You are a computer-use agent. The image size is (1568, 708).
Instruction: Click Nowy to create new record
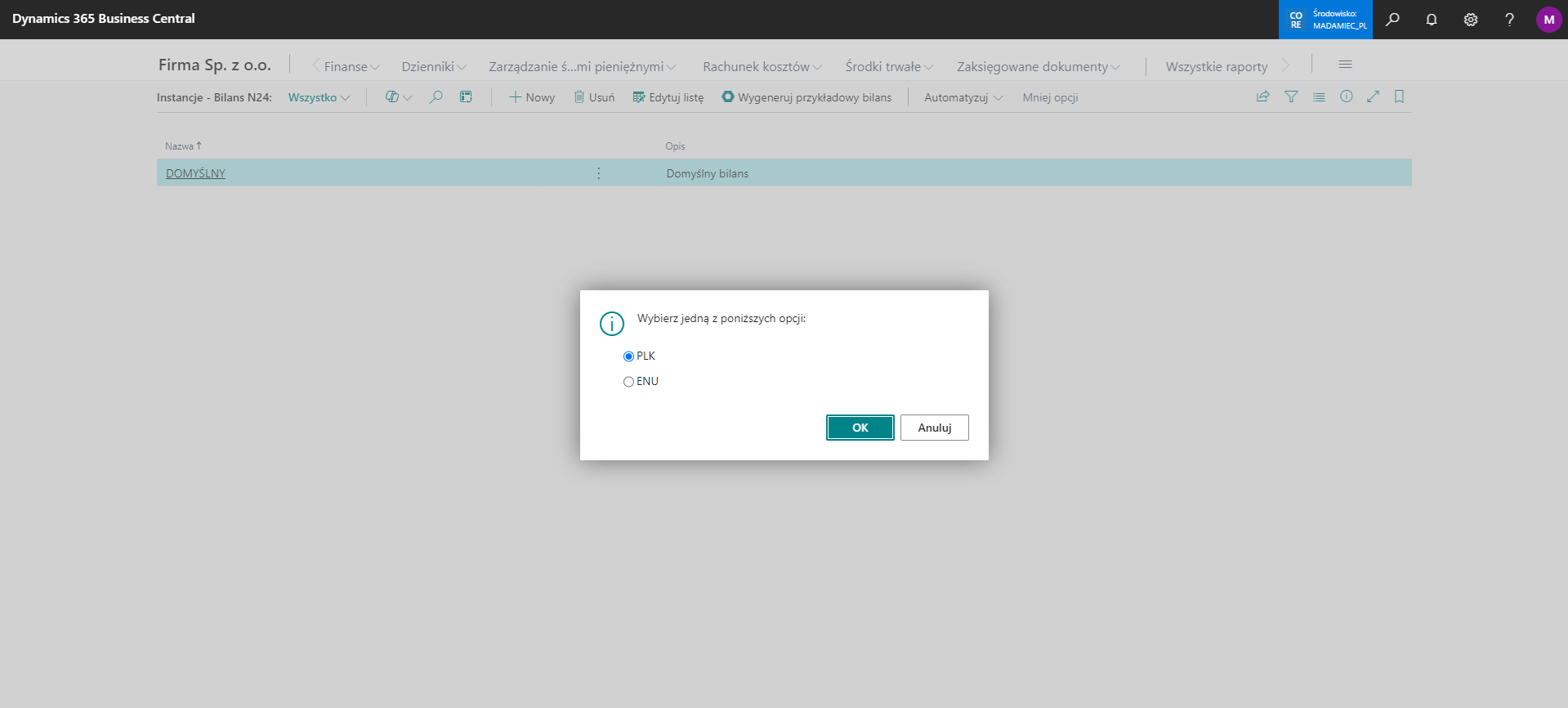pyautogui.click(x=532, y=97)
